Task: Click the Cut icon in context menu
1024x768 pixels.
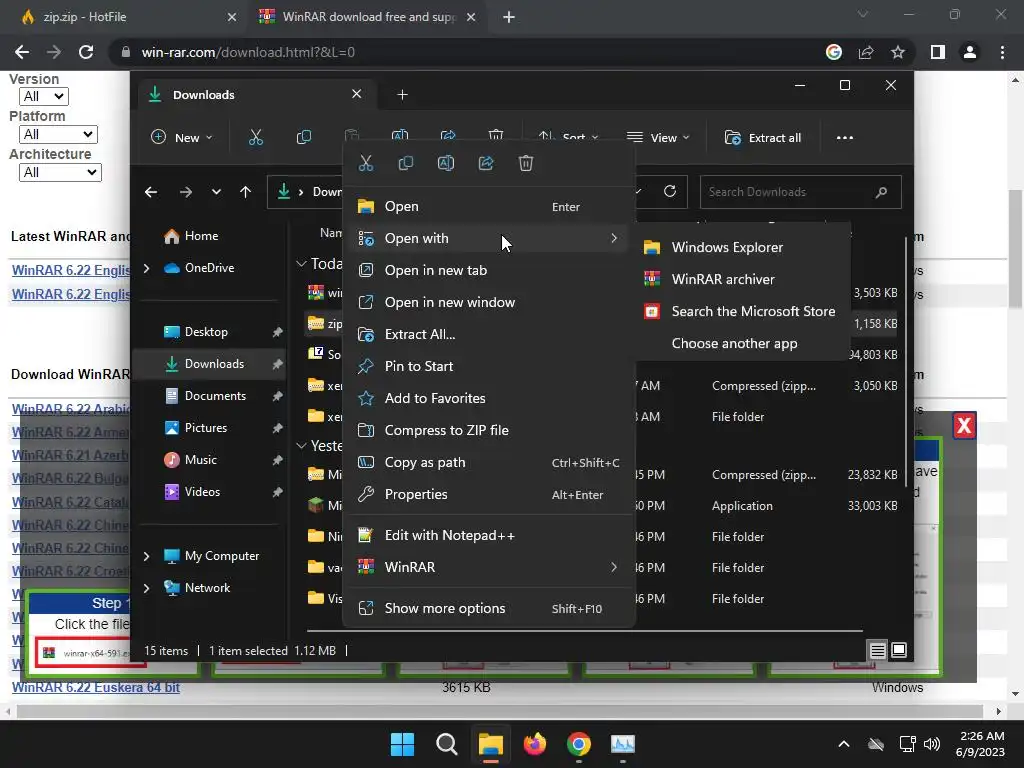Action: pyautogui.click(x=366, y=163)
